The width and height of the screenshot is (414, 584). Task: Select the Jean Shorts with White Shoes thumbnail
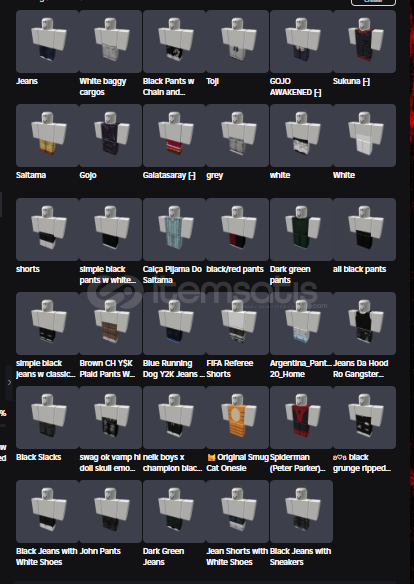pyautogui.click(x=238, y=511)
